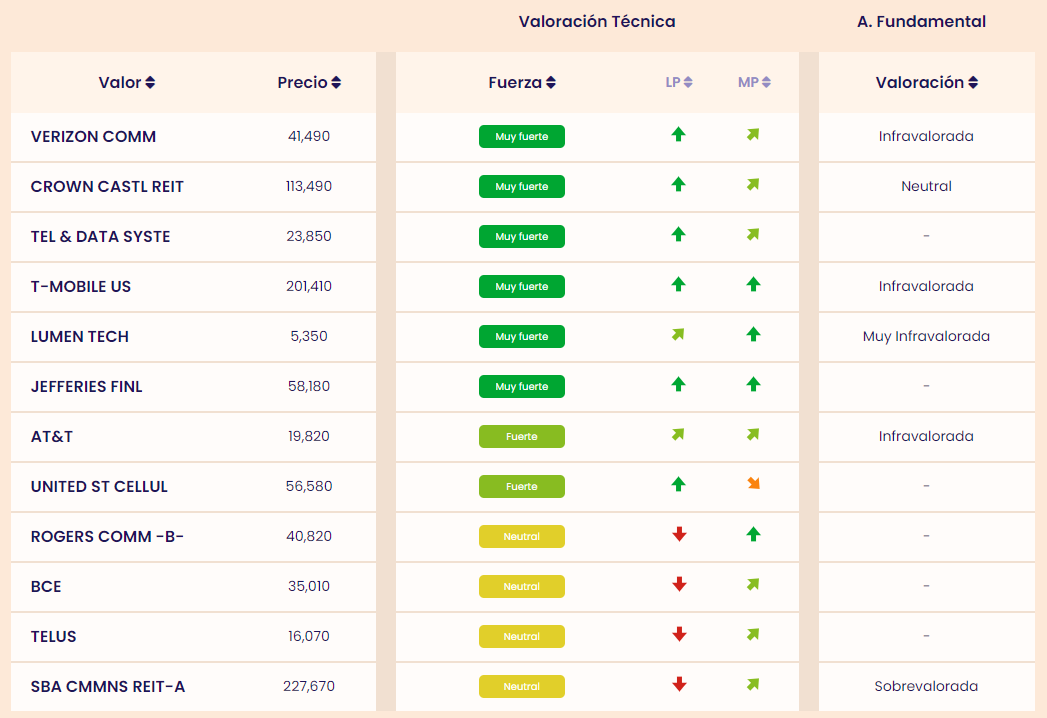The height and width of the screenshot is (718, 1047).
Task: Open the BCE stock link
Action: pos(46,586)
